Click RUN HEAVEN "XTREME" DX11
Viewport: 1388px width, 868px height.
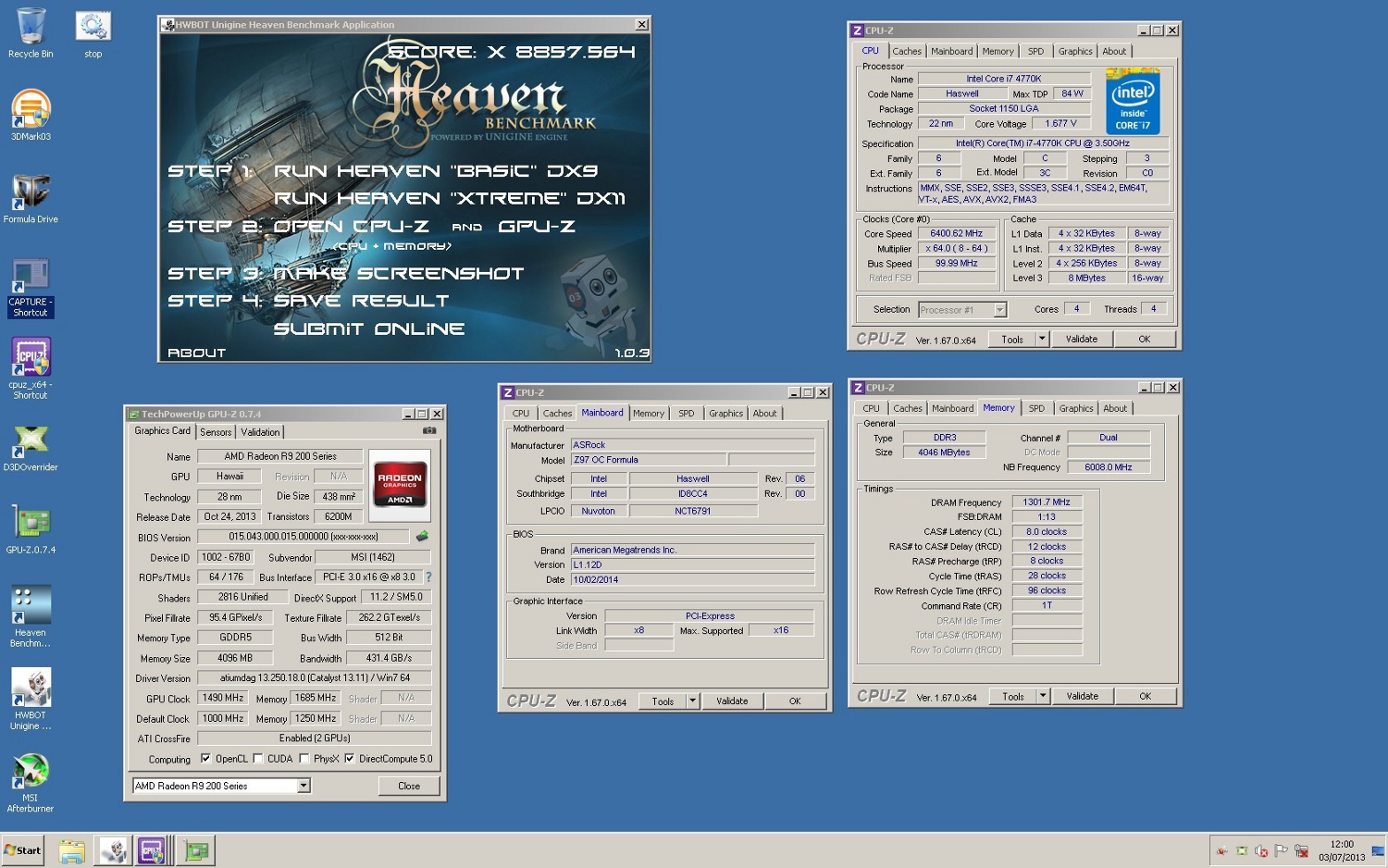click(x=449, y=199)
